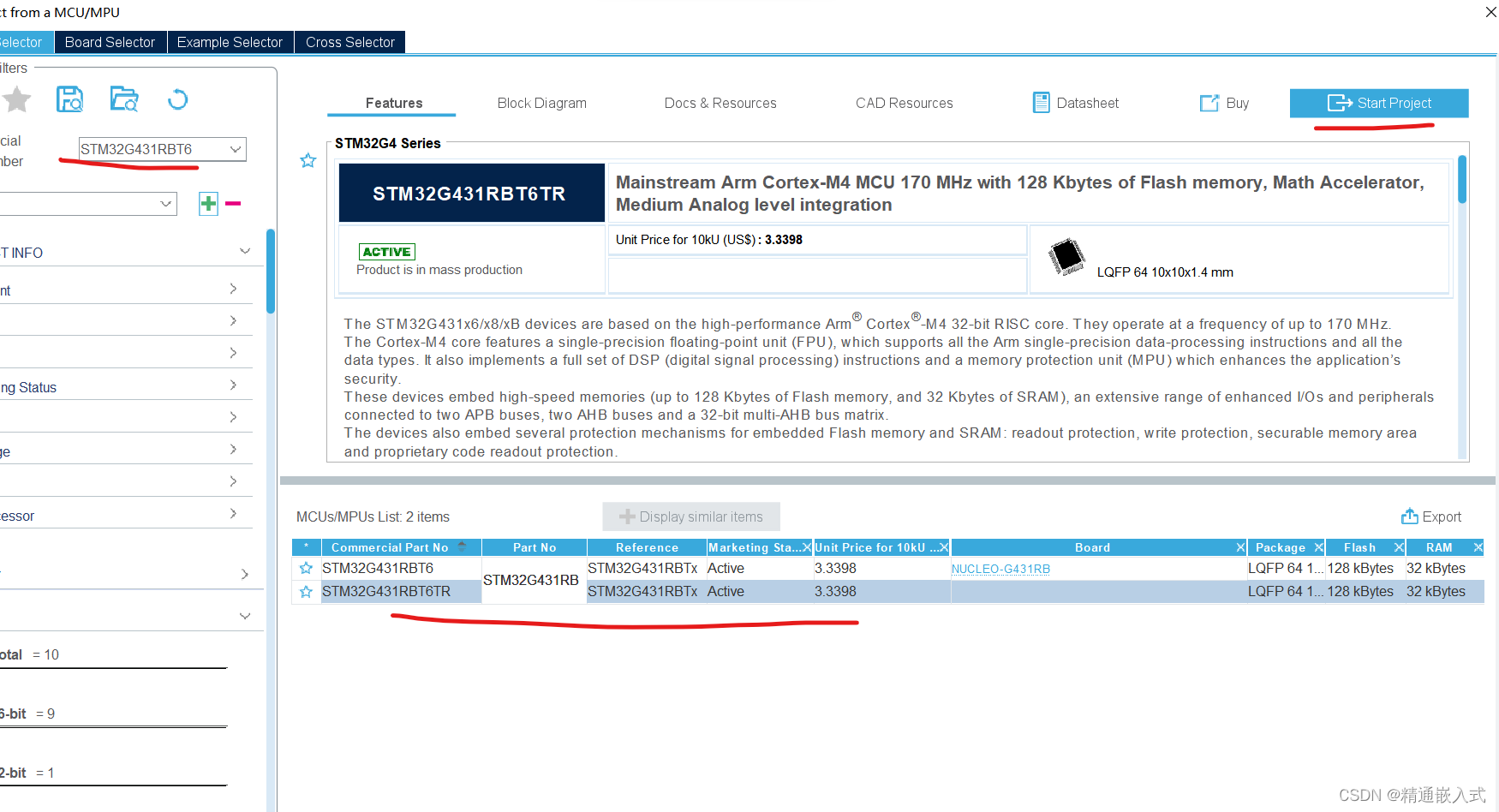Screen dimensions: 1499x812
Task: Switch to the Cross Selector tab
Action: pyautogui.click(x=349, y=42)
